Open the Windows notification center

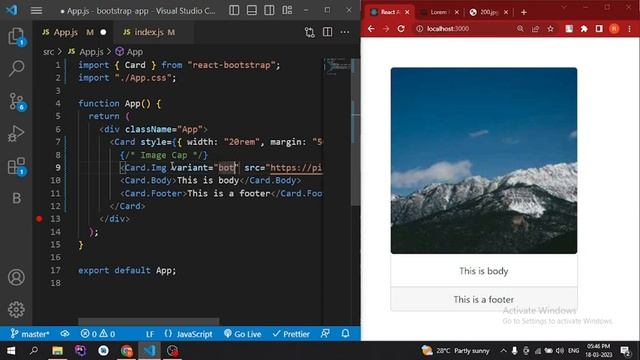click(x=625, y=351)
